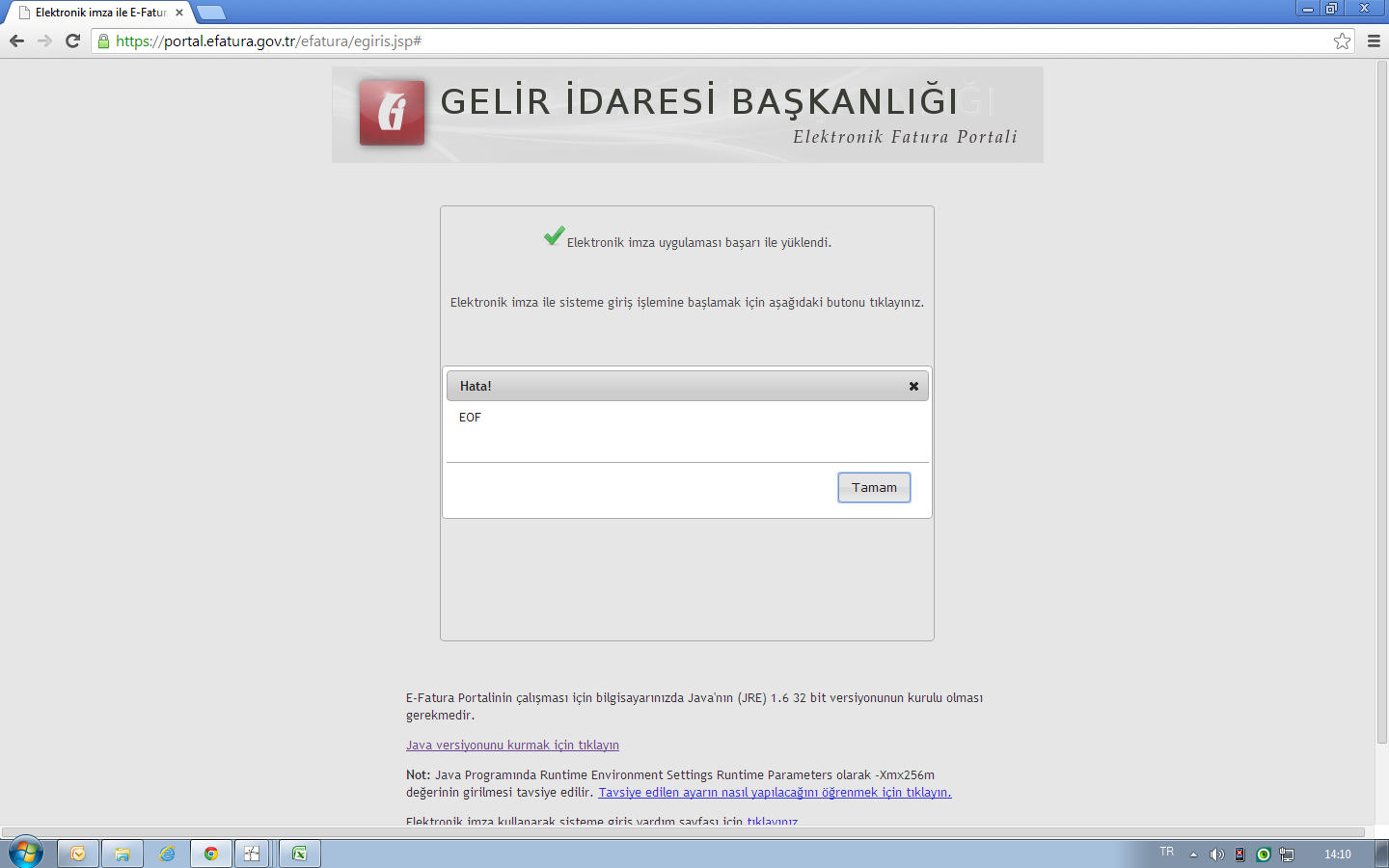
Task: Open the Windows Start menu
Action: (26, 853)
